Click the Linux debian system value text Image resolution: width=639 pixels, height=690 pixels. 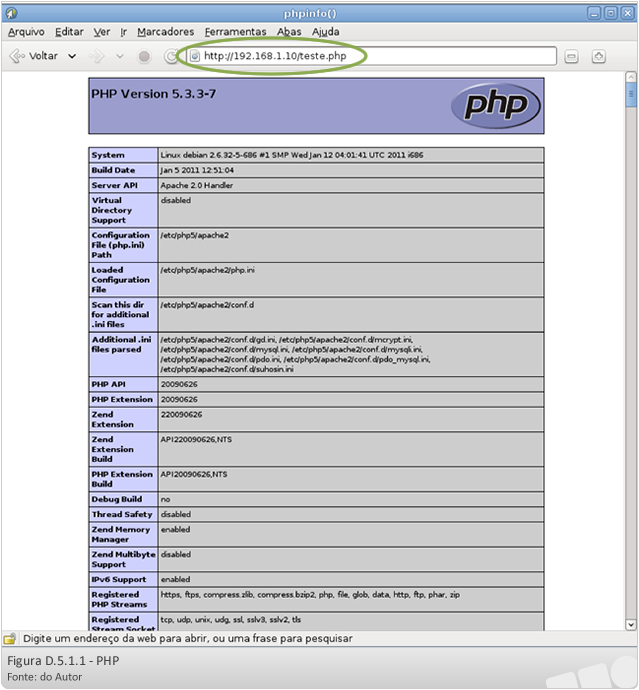click(x=292, y=155)
